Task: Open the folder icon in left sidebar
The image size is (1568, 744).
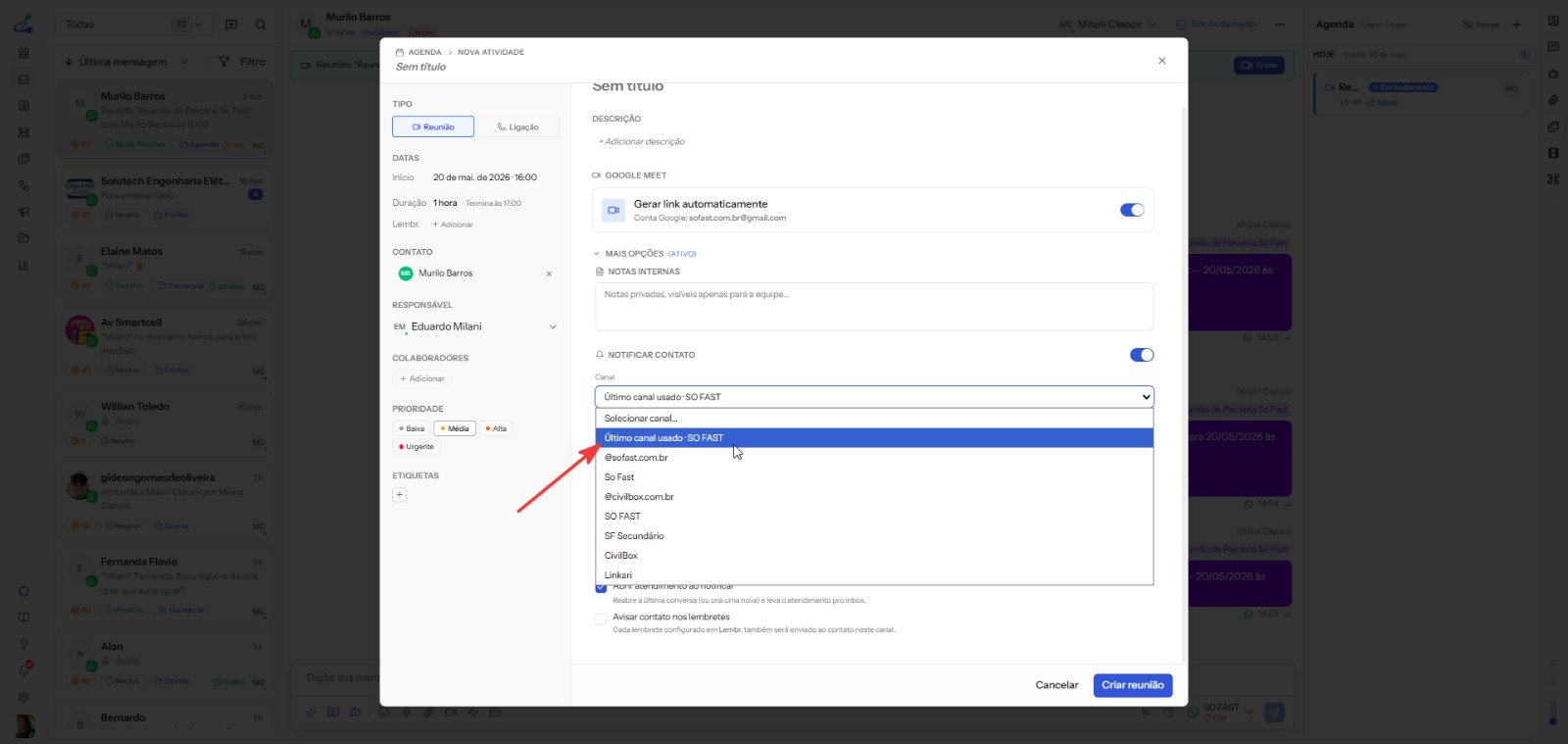Action: 24,238
